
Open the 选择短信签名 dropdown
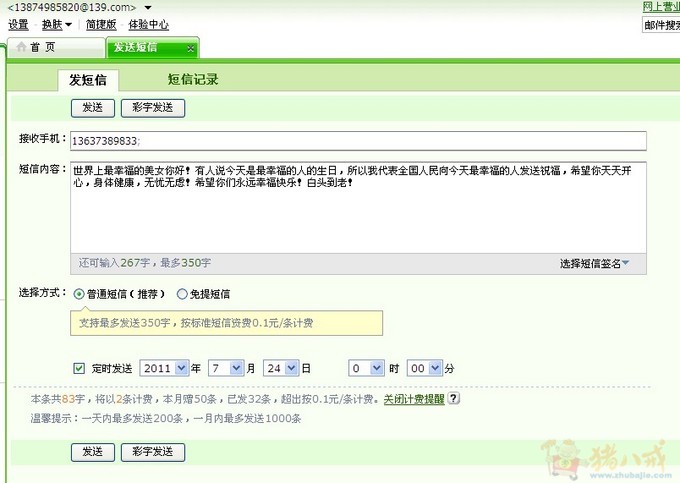point(594,264)
